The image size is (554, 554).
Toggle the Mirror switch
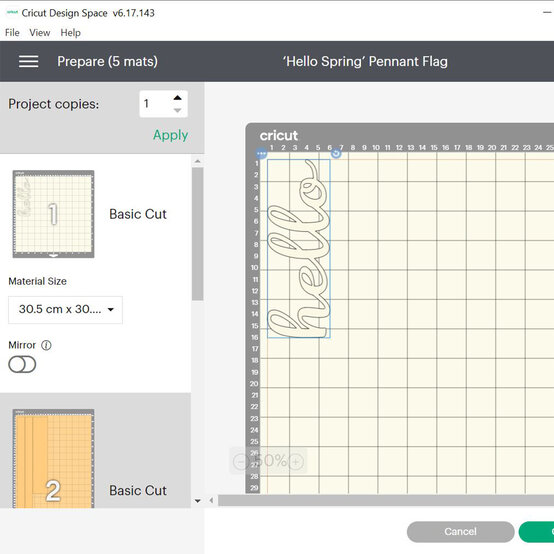(x=22, y=364)
